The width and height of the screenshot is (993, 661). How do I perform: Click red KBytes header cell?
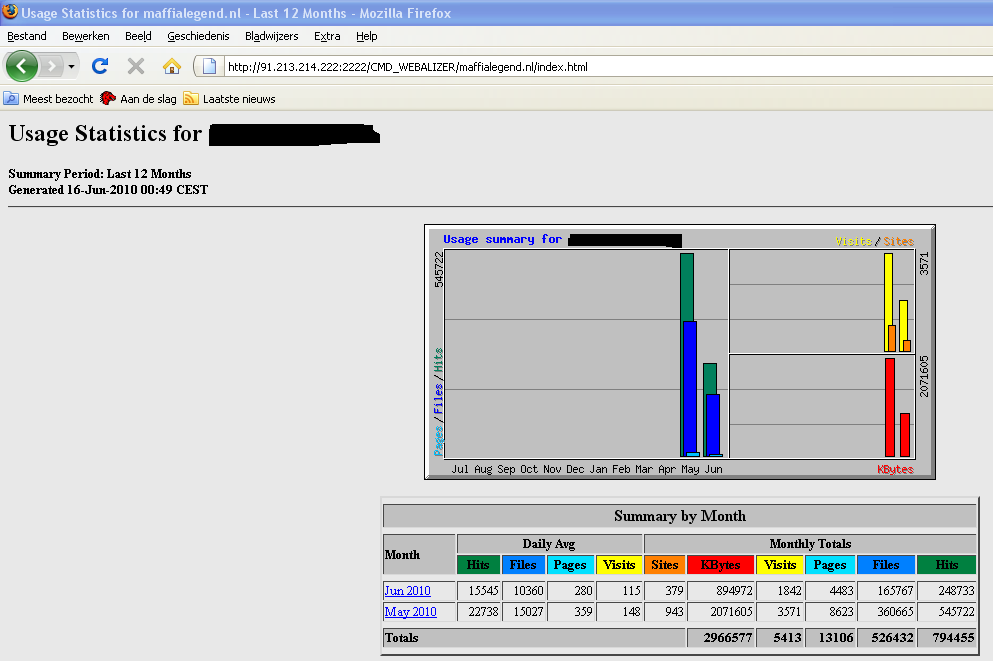tap(721, 565)
